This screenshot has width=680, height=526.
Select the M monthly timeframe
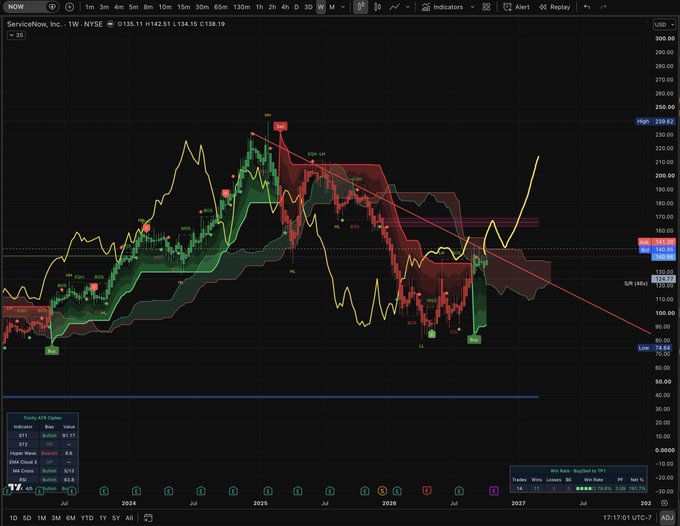[332, 7]
